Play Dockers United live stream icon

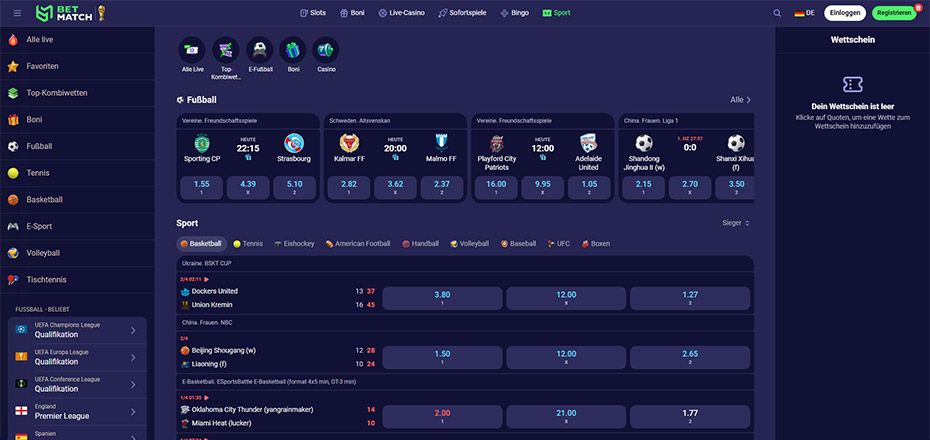point(206,279)
